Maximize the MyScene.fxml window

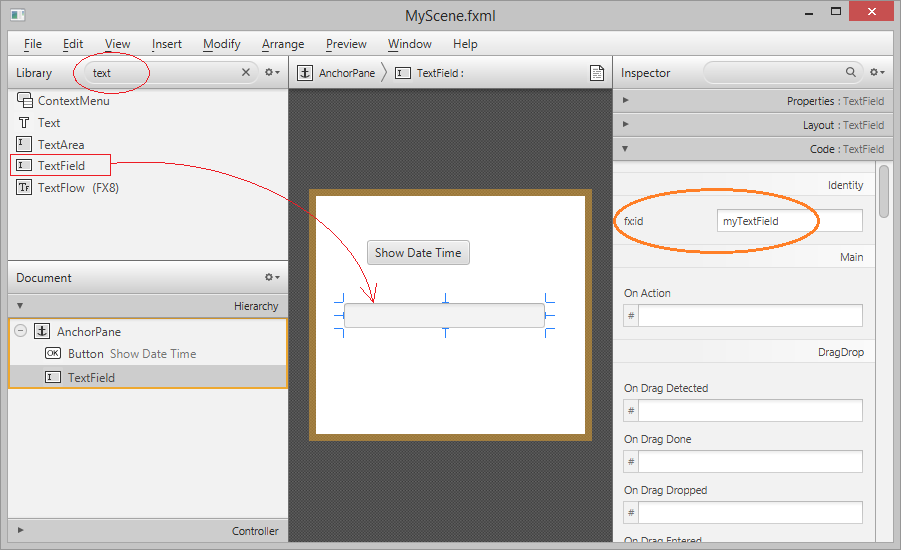click(835, 11)
